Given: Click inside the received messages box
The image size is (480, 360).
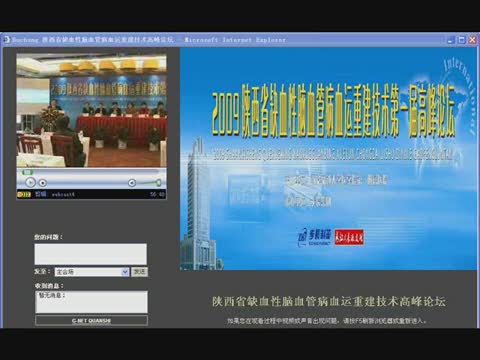Looking at the screenshot, I should click(91, 302).
